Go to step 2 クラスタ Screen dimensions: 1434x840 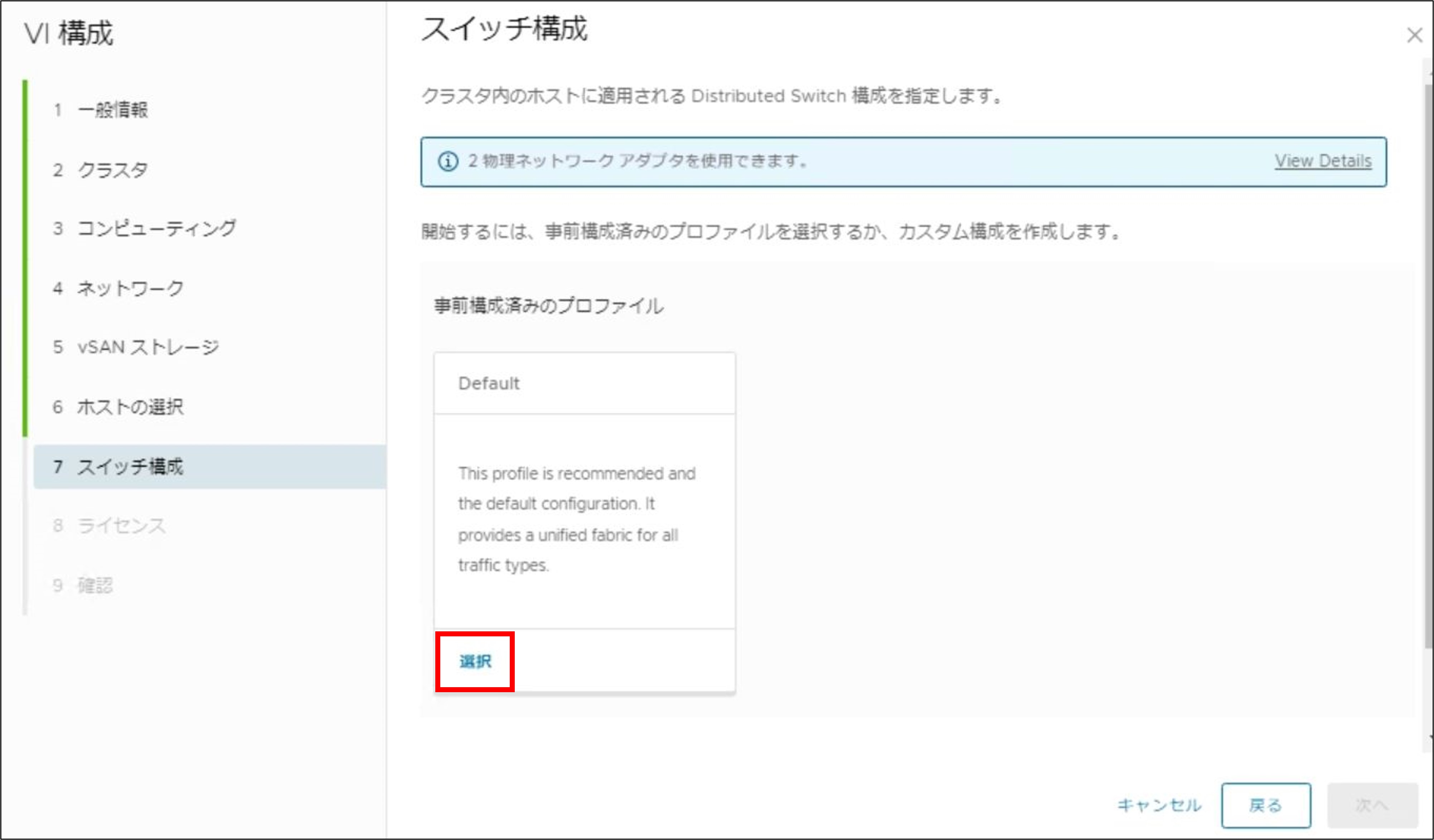pyautogui.click(x=112, y=170)
